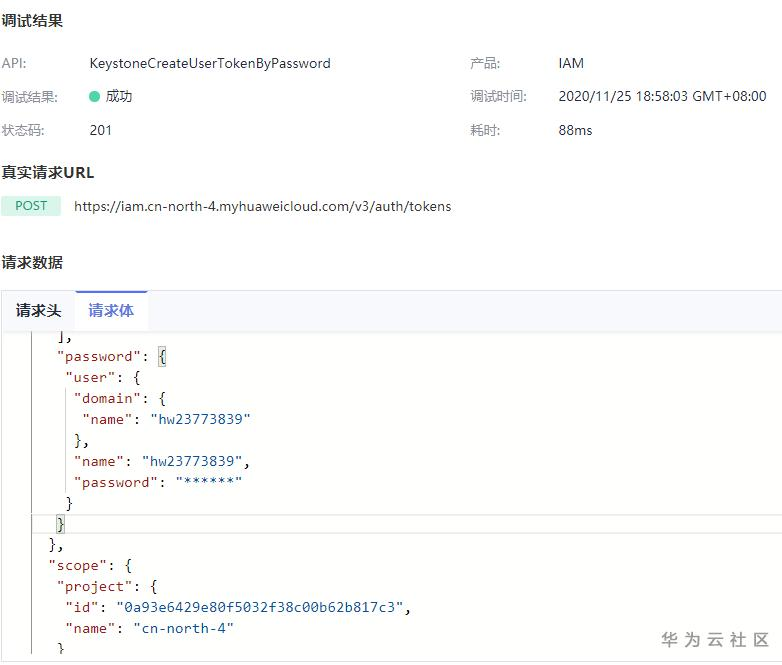Click the highlighted opening brace after "password"

tap(164, 357)
